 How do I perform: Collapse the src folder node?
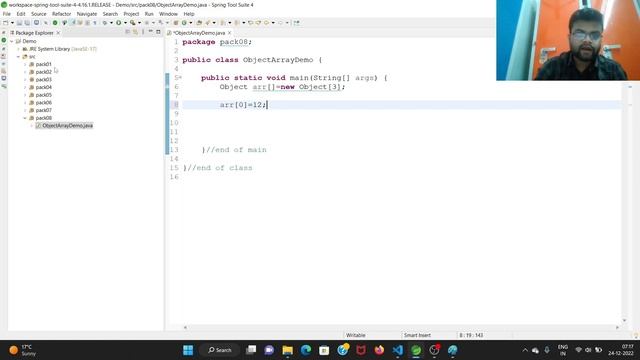(18, 57)
